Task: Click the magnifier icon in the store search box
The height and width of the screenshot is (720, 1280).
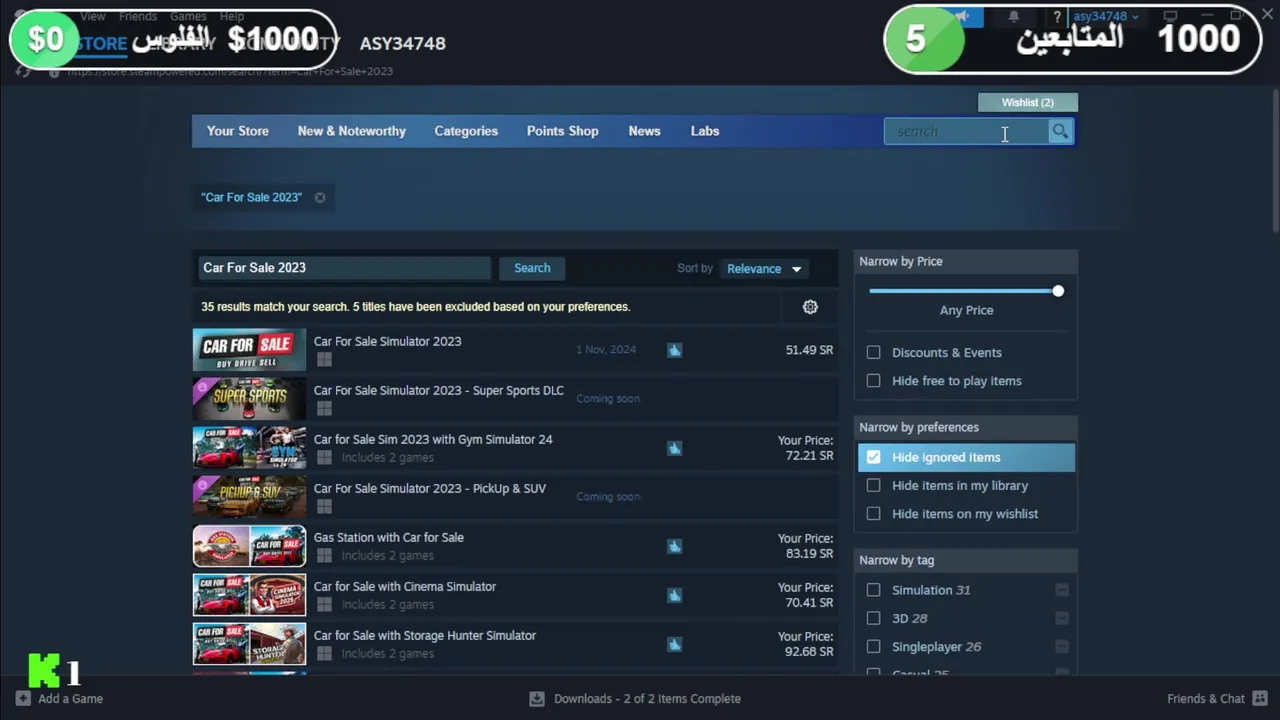Action: pyautogui.click(x=1060, y=131)
